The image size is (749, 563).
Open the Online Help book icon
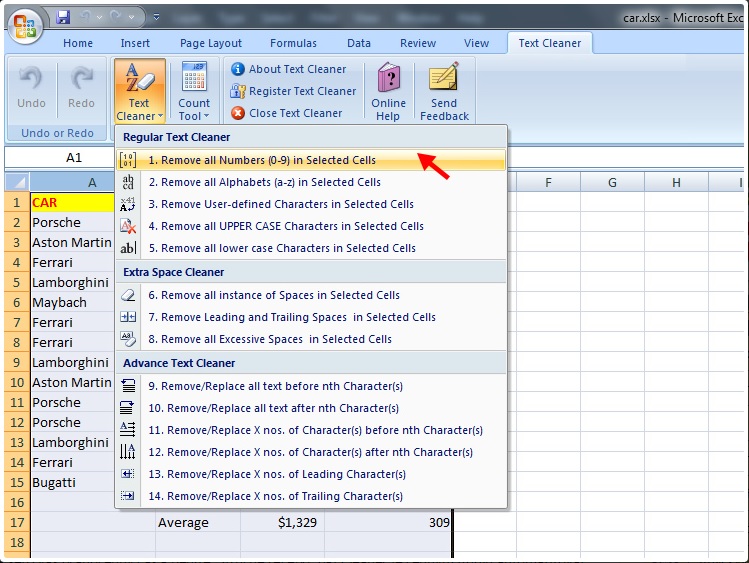(388, 78)
